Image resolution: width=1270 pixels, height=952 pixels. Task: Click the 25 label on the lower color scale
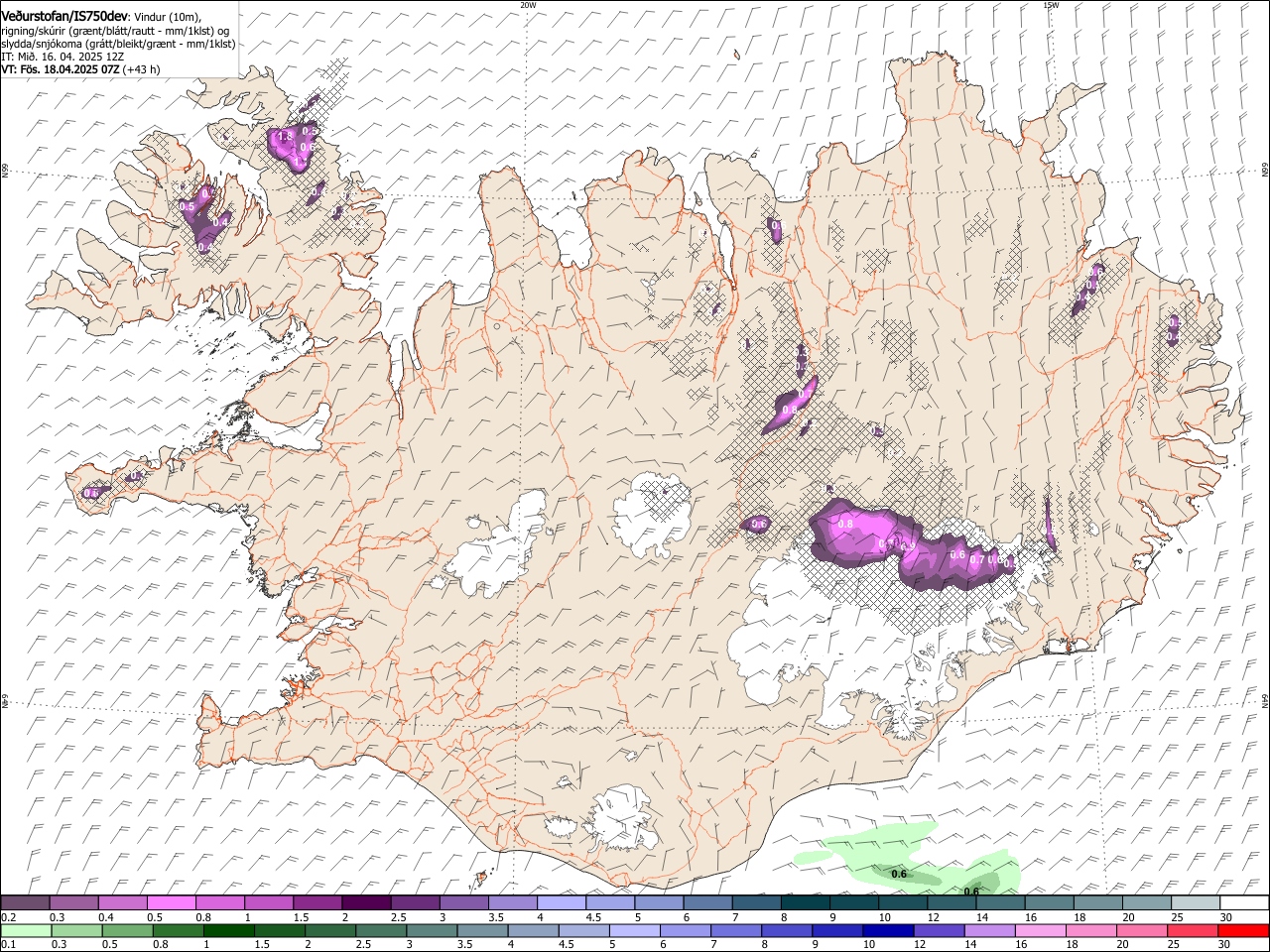[1174, 944]
